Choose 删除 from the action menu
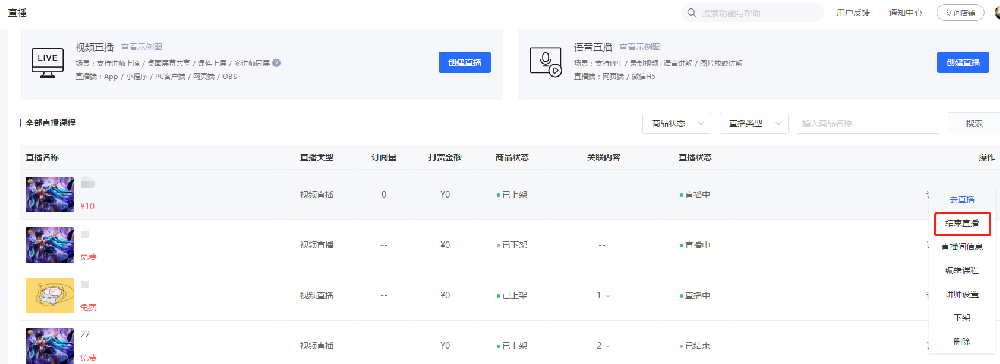The image size is (1000, 364). 962,342
